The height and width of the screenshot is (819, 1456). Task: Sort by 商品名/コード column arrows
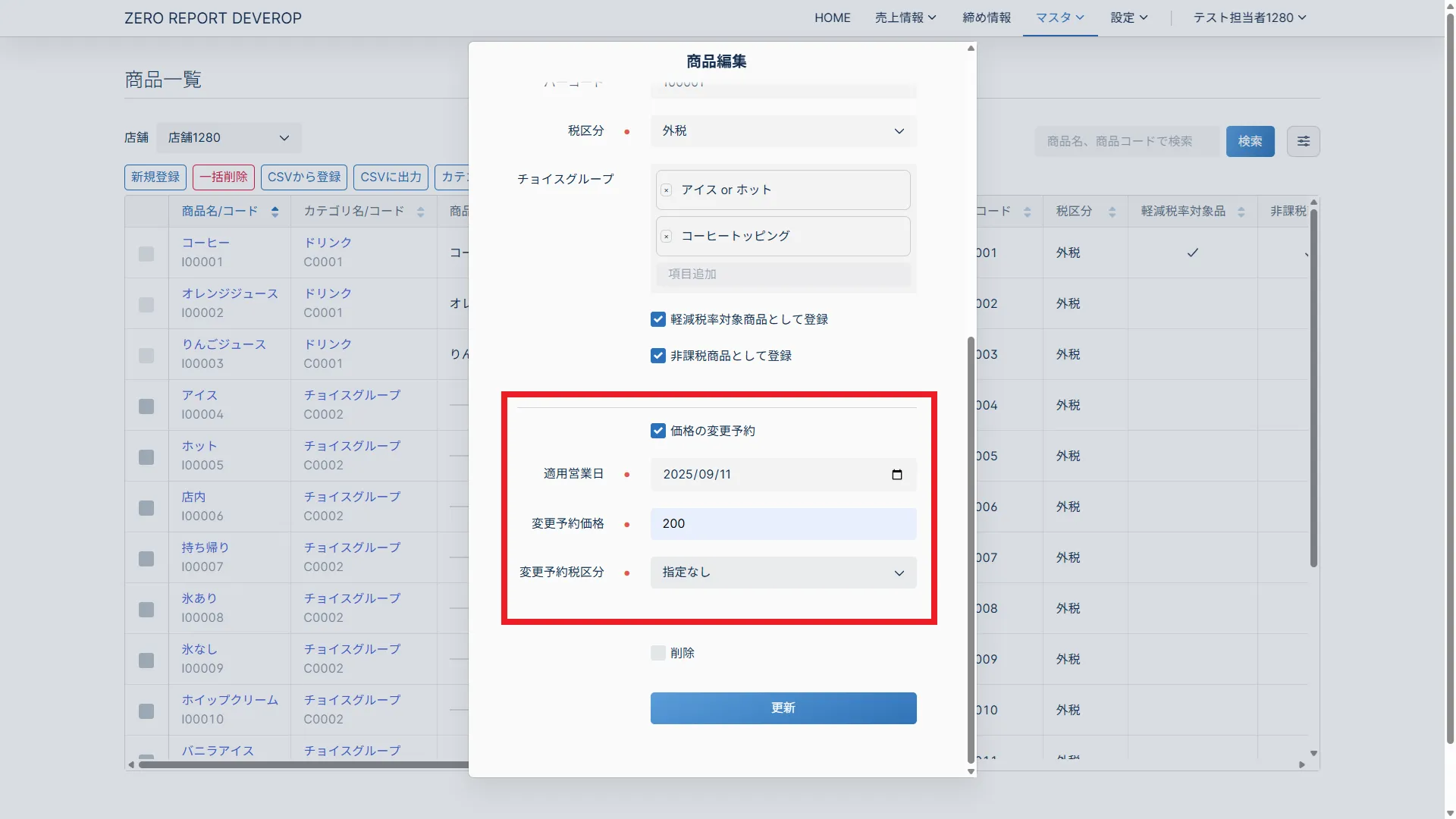pos(275,212)
